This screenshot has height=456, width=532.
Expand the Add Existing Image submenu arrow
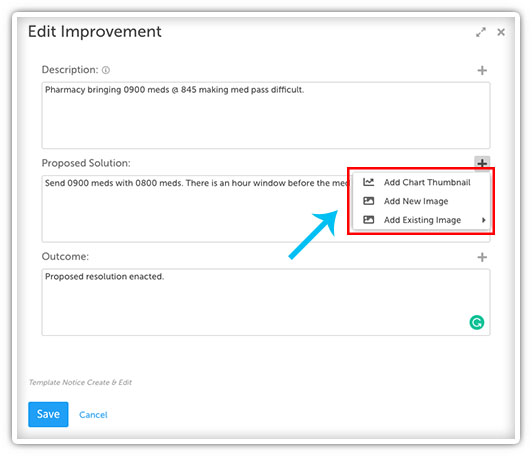pos(483,220)
